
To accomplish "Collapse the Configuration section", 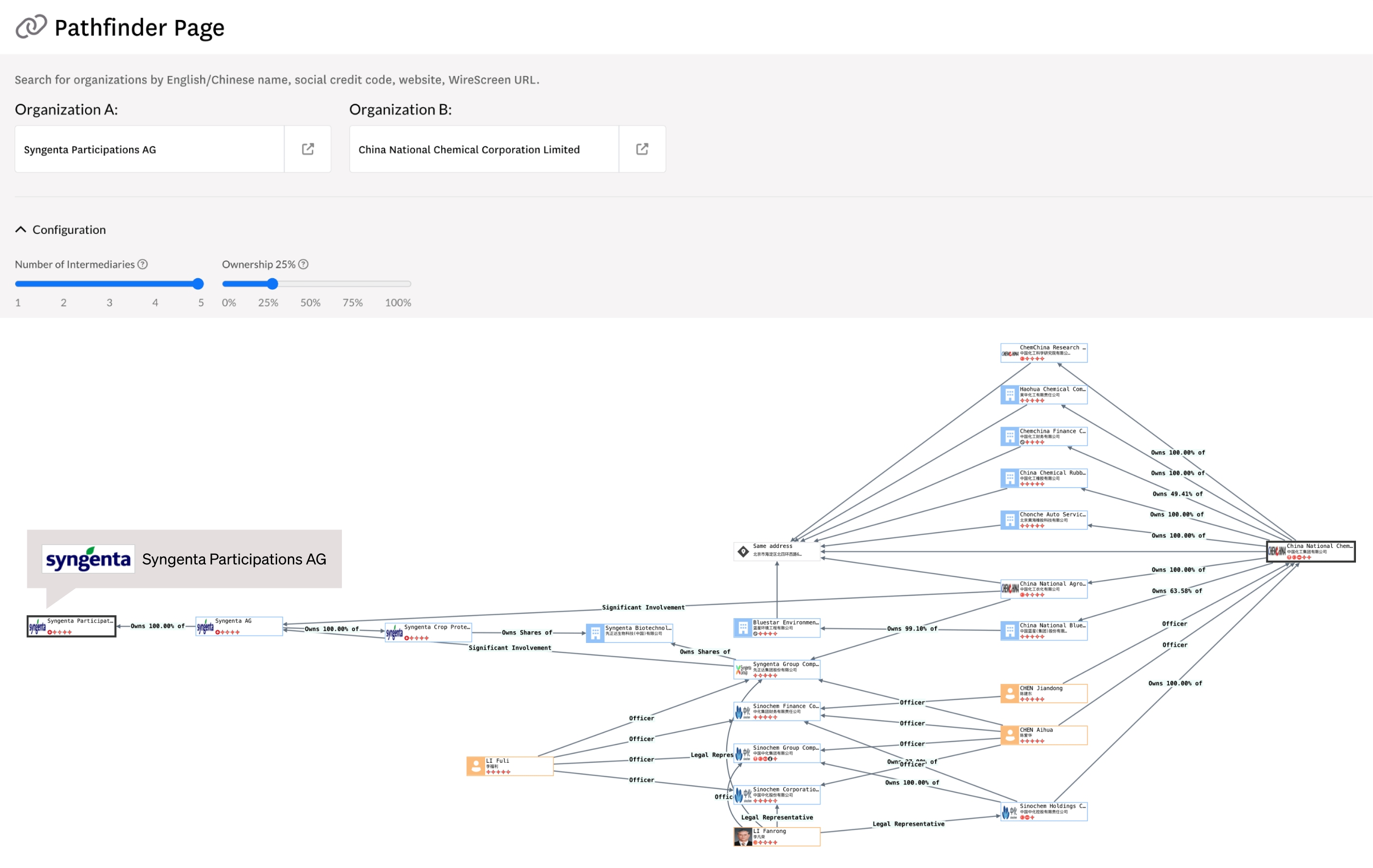I will 21,229.
